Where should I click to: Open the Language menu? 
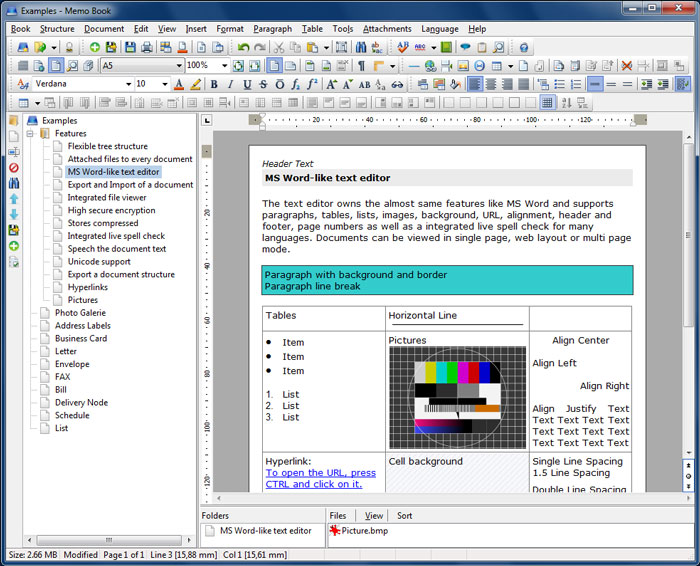(440, 29)
